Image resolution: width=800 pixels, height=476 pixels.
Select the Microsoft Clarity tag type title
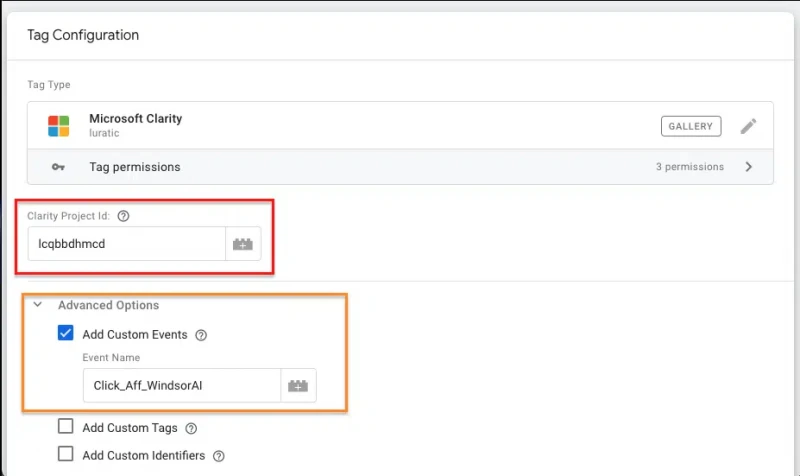(x=136, y=118)
